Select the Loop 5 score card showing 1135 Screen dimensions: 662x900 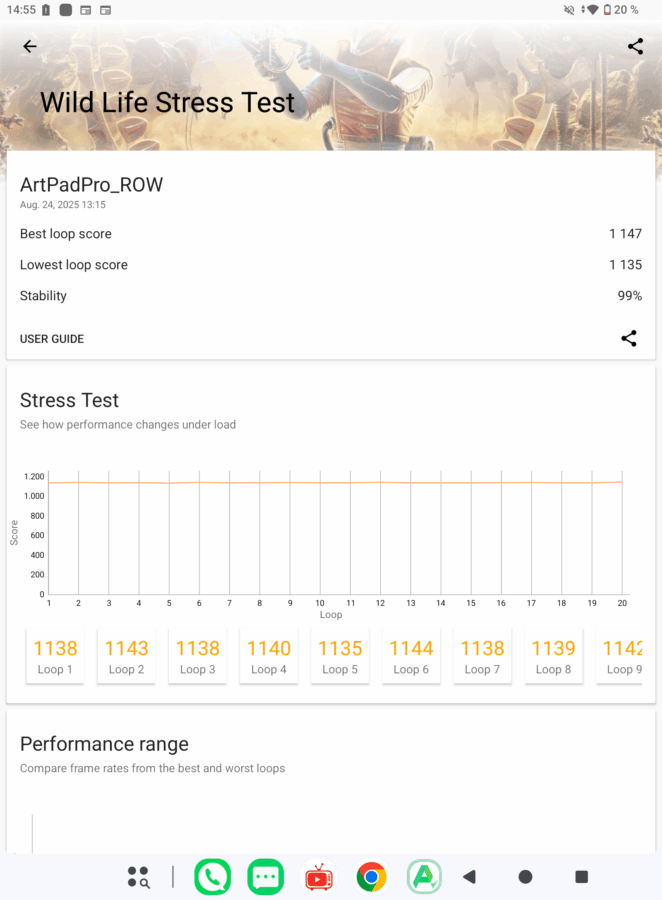(340, 656)
